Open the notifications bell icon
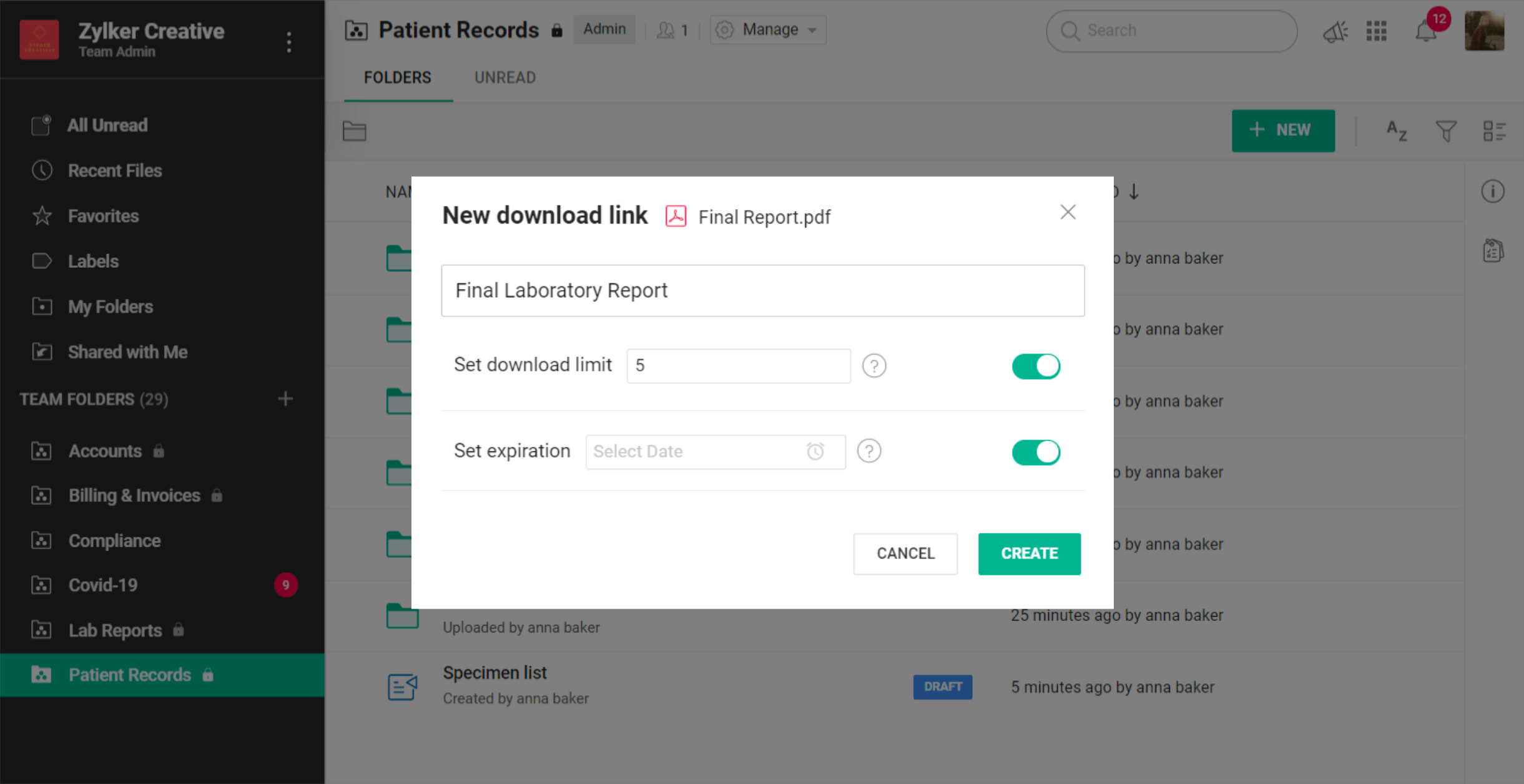The height and width of the screenshot is (784, 1524). pyautogui.click(x=1426, y=31)
